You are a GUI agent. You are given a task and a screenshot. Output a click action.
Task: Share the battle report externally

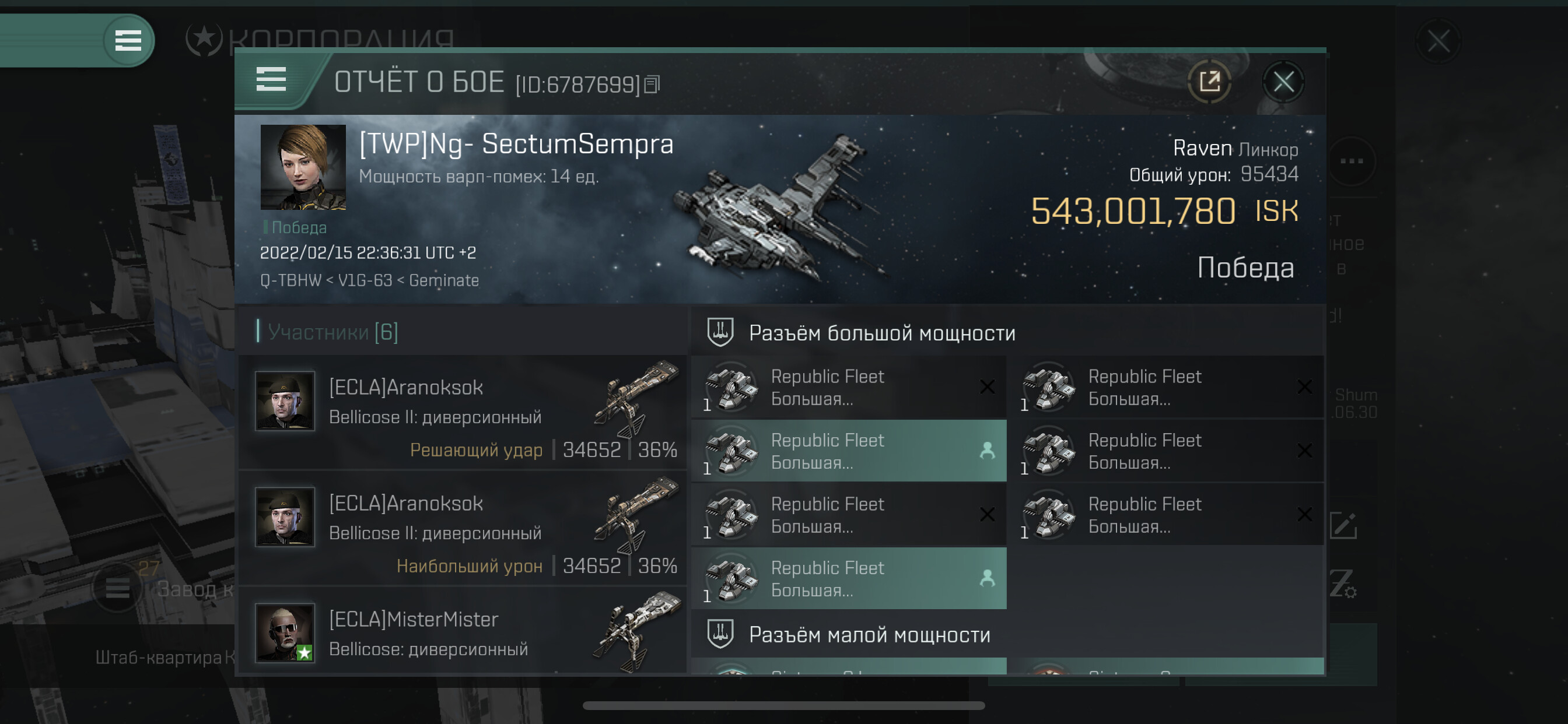point(1209,82)
